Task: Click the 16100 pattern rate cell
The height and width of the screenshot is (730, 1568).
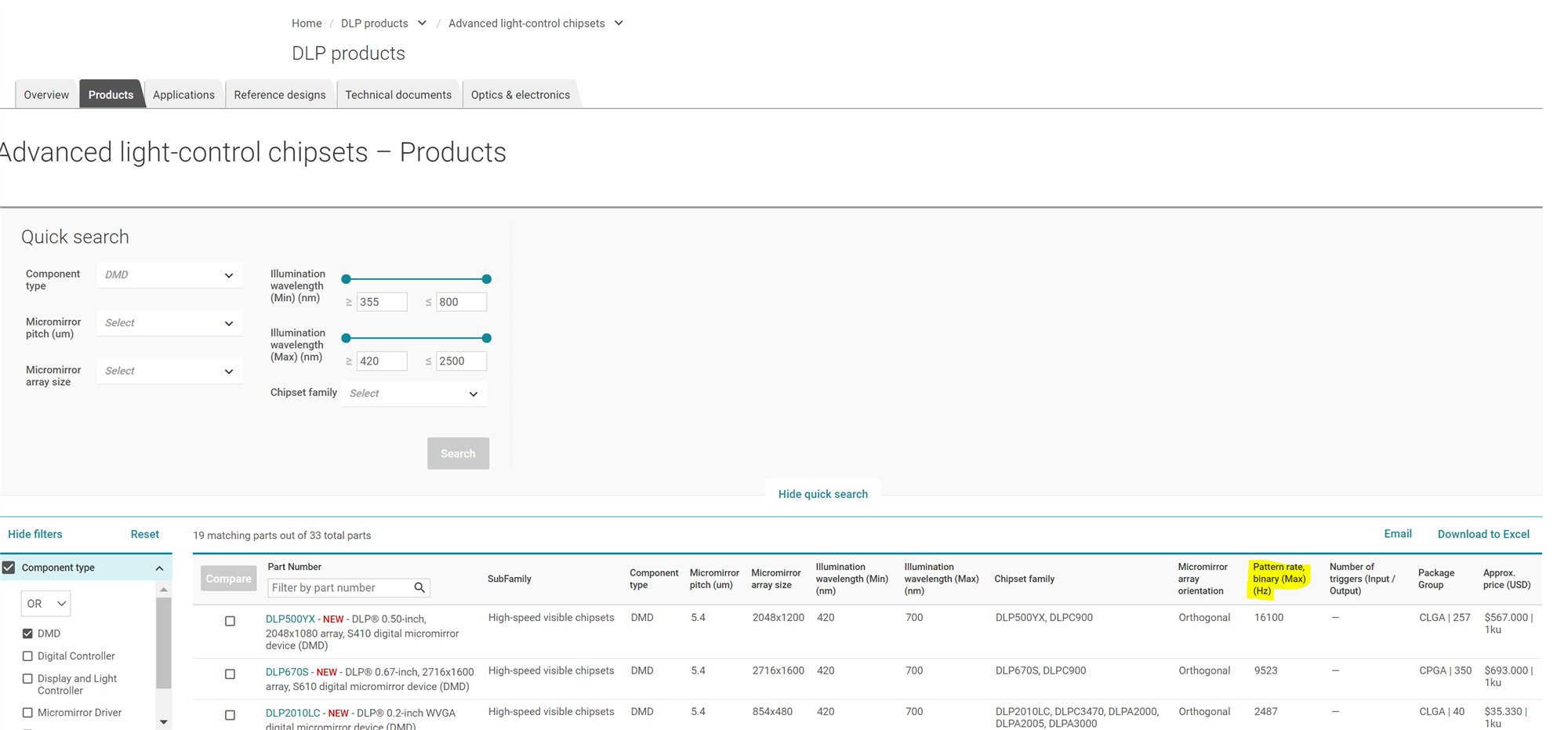Action: click(1269, 618)
